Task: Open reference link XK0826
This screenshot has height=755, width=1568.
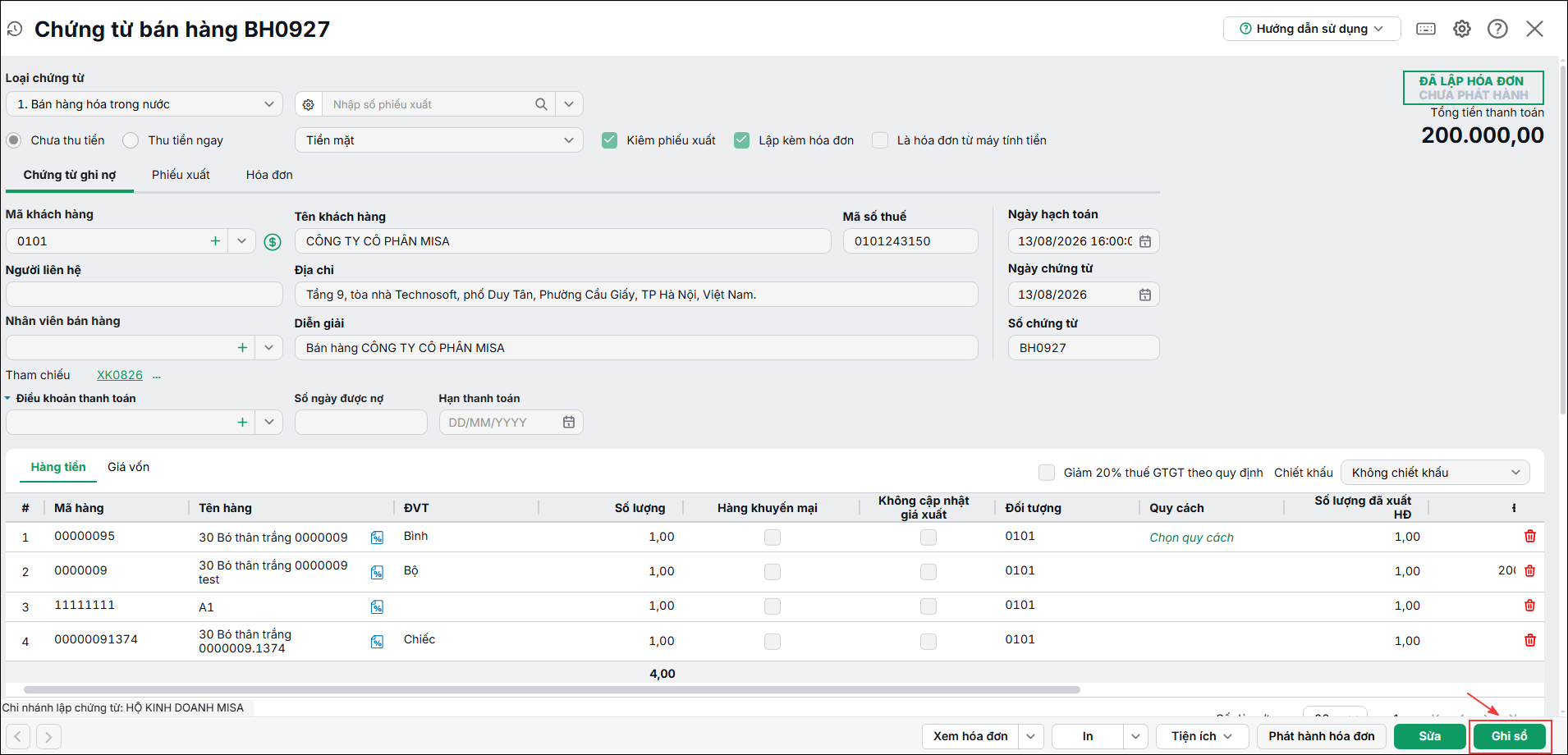Action: (x=120, y=375)
